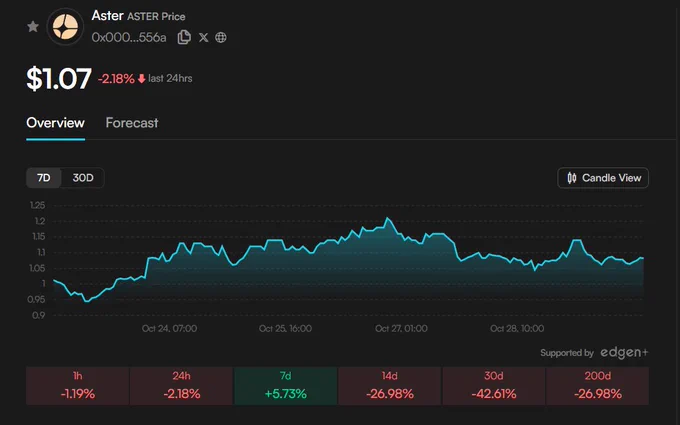
Task: Click the Oct 25, 16:00 axis label
Action: [x=285, y=328]
